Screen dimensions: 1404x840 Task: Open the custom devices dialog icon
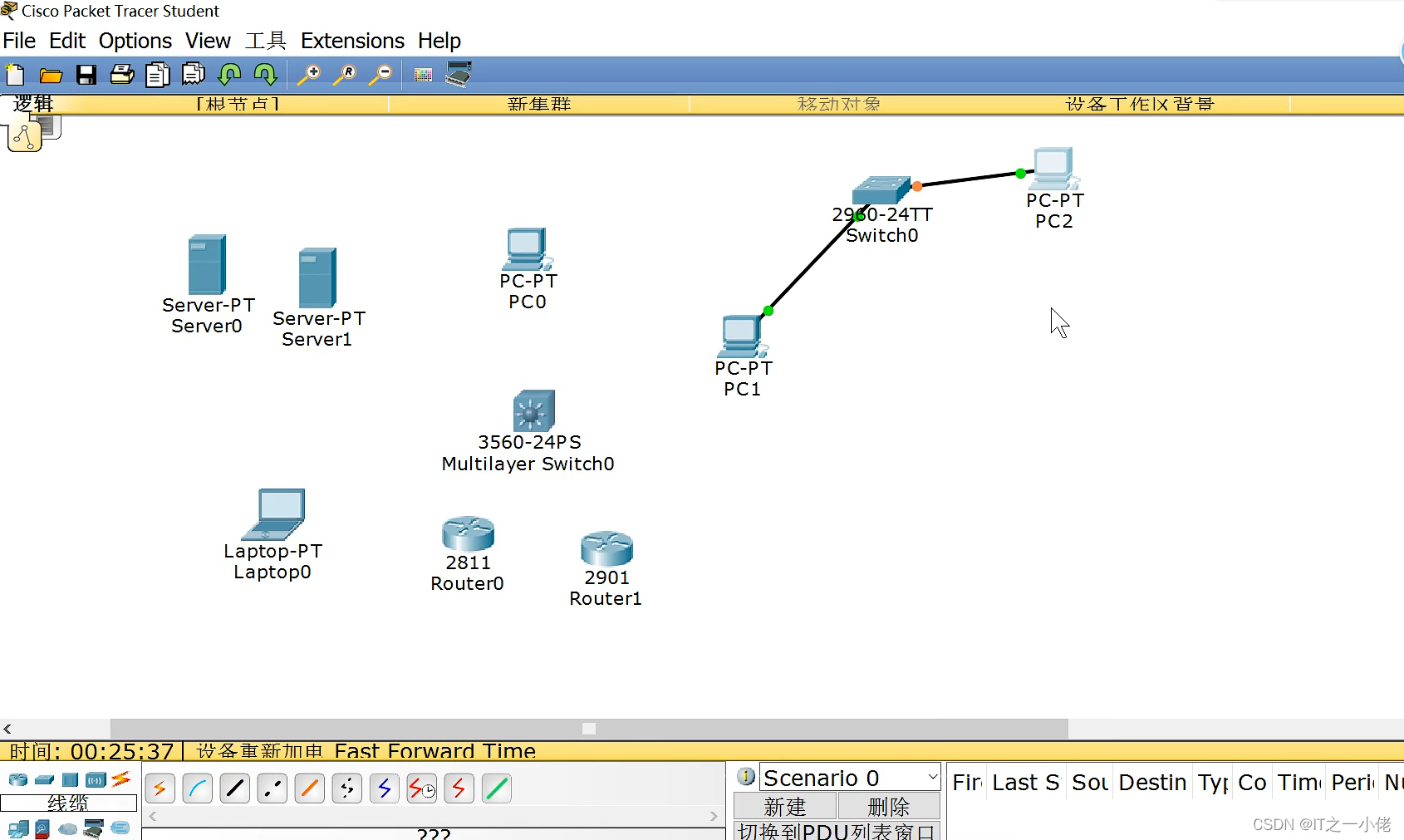tap(459, 74)
